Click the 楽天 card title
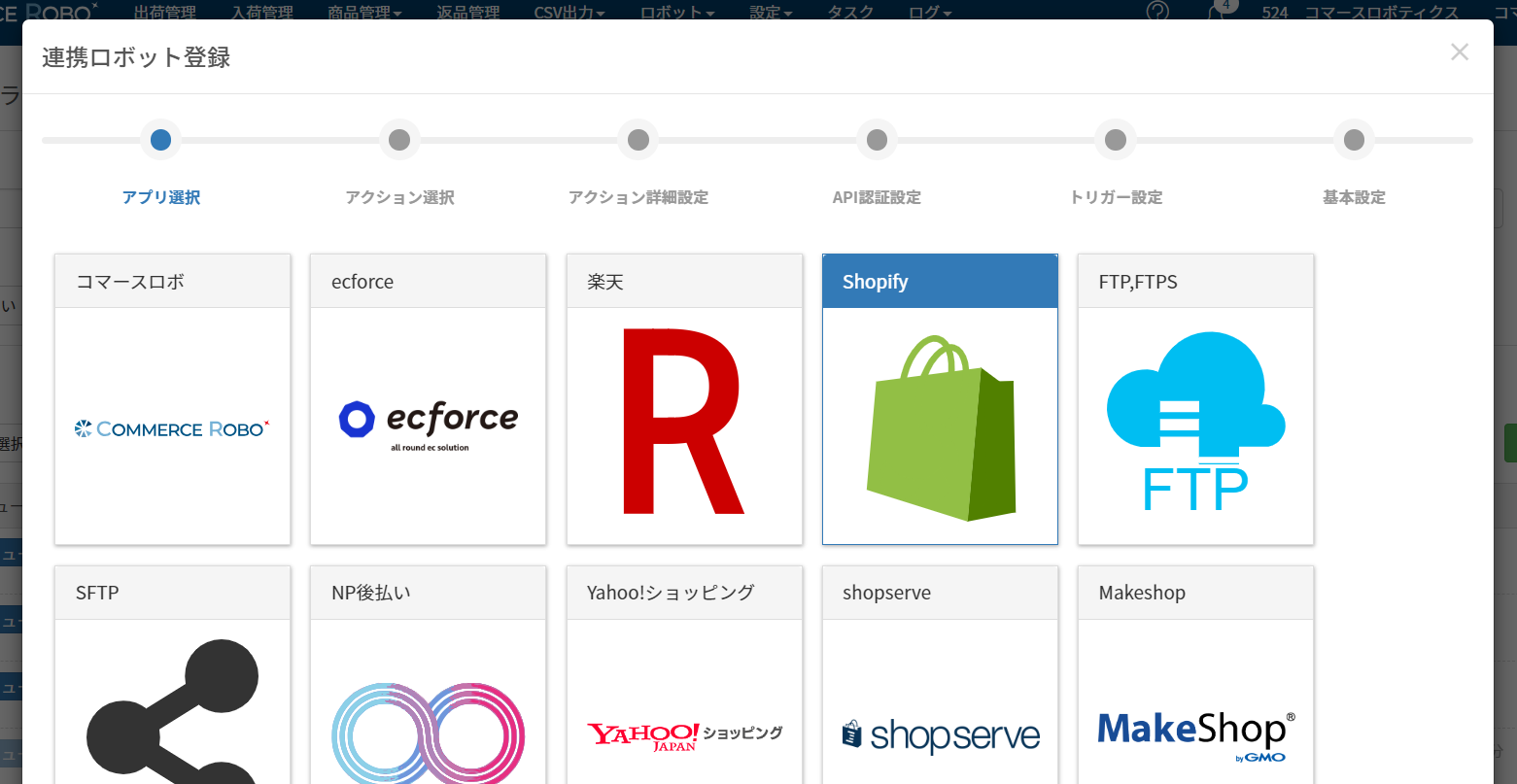Screen dimensions: 1517x784 pyautogui.click(x=605, y=282)
